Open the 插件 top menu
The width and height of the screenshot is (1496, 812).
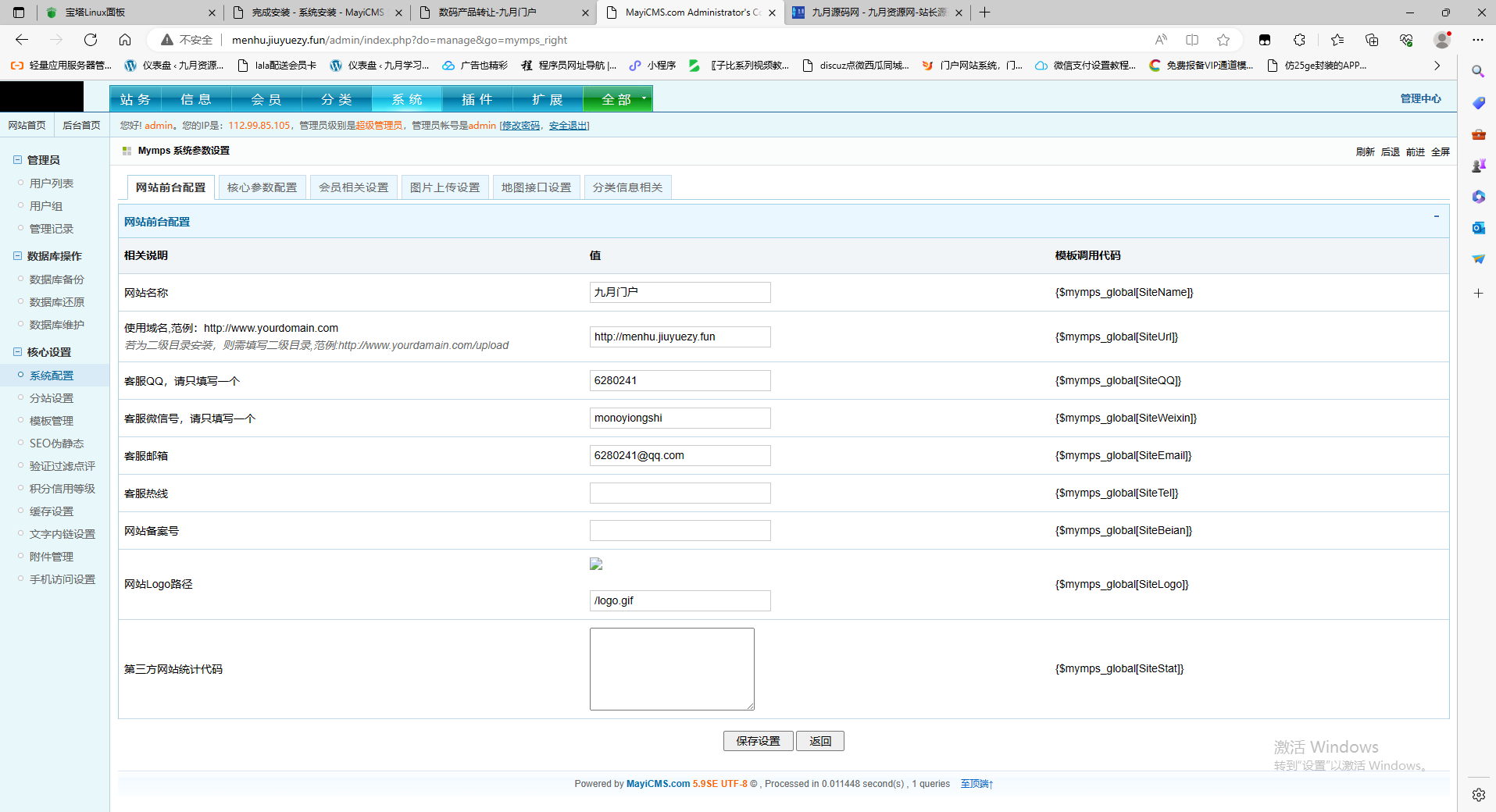pos(477,99)
